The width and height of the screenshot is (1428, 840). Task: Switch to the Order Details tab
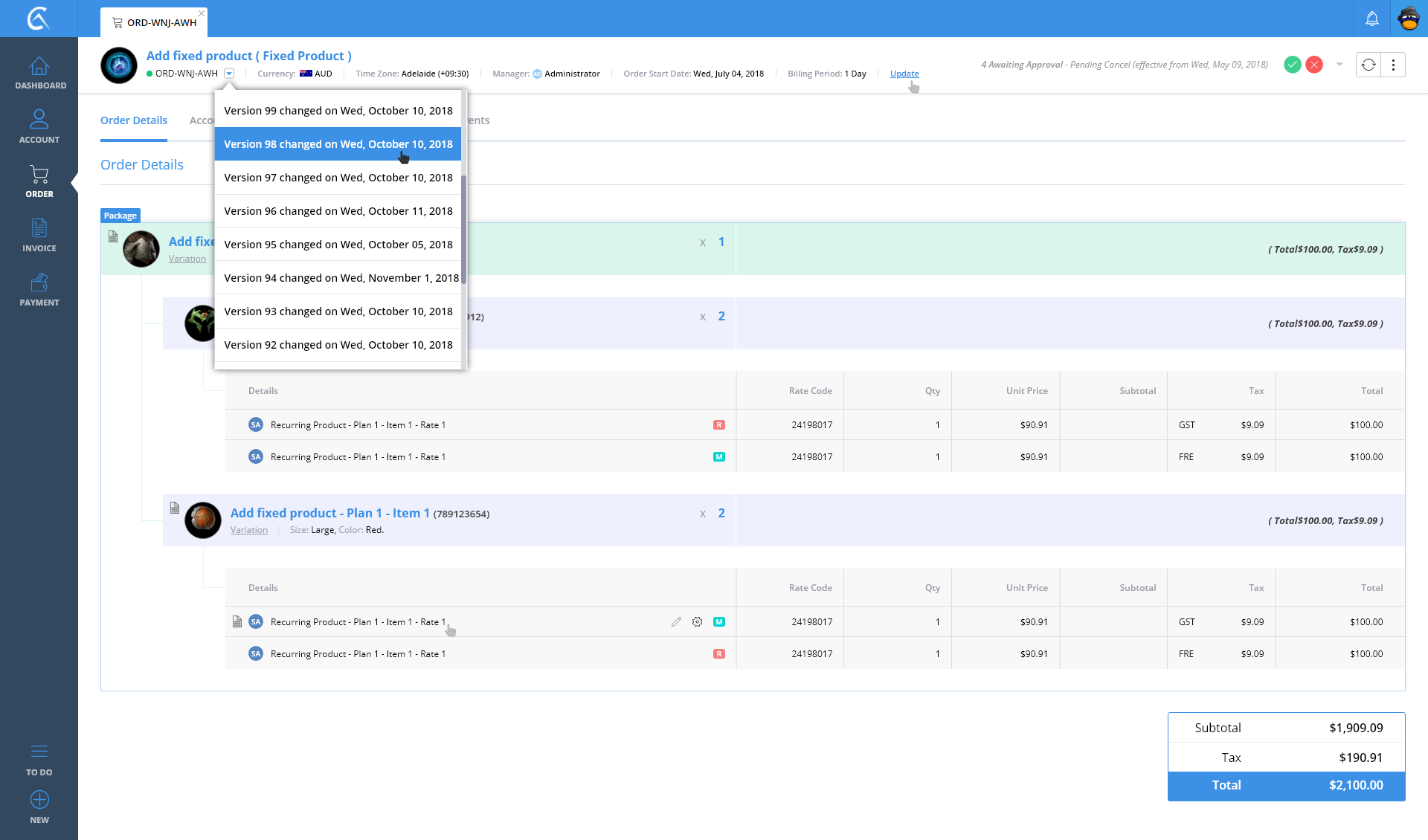click(134, 120)
